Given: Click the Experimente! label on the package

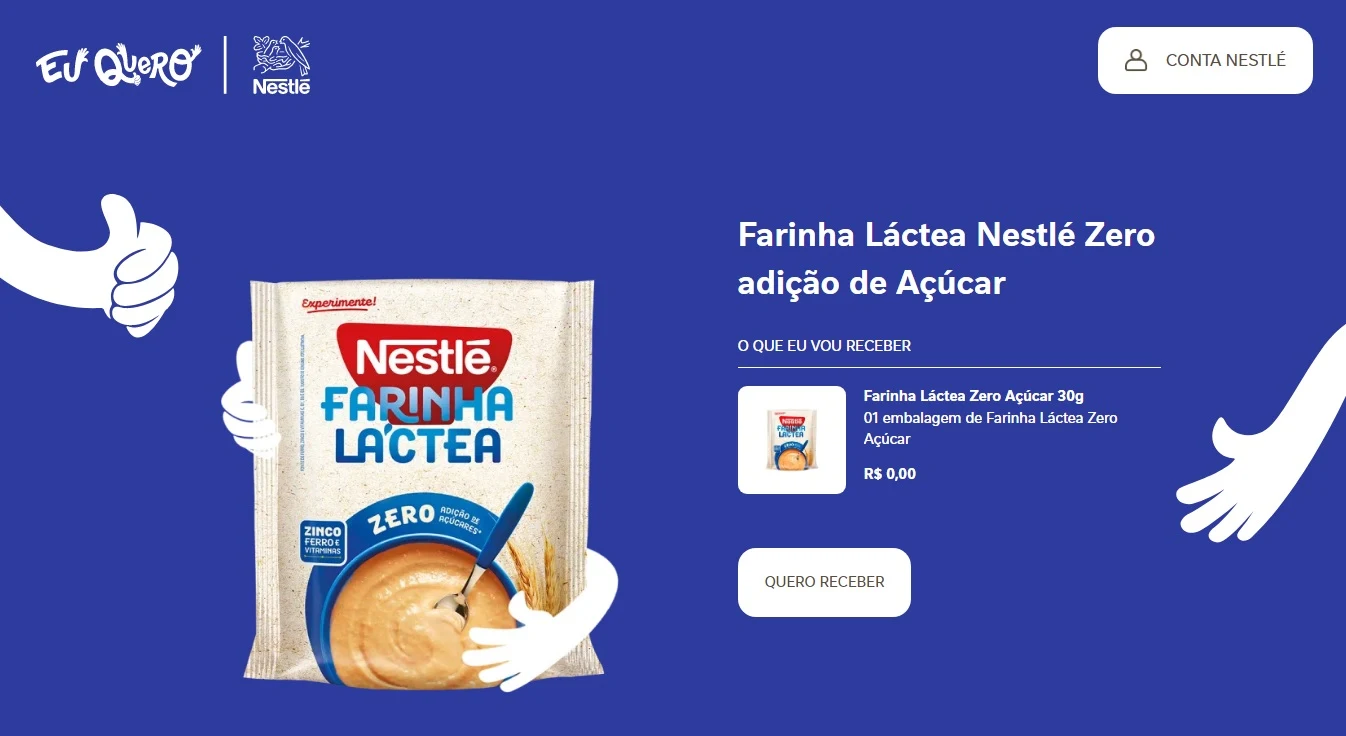Looking at the screenshot, I should [x=338, y=301].
